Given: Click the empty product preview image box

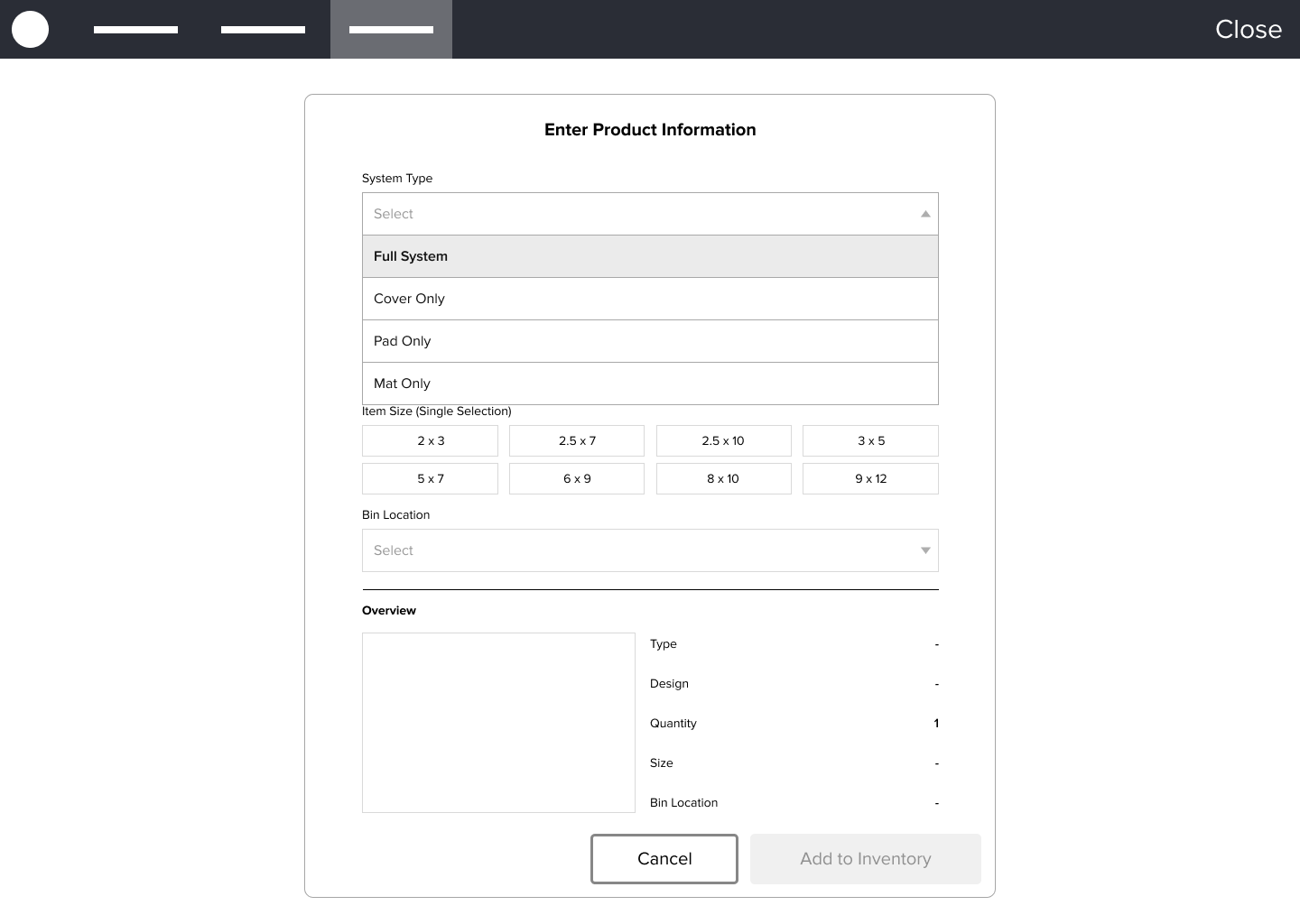Looking at the screenshot, I should click(498, 723).
